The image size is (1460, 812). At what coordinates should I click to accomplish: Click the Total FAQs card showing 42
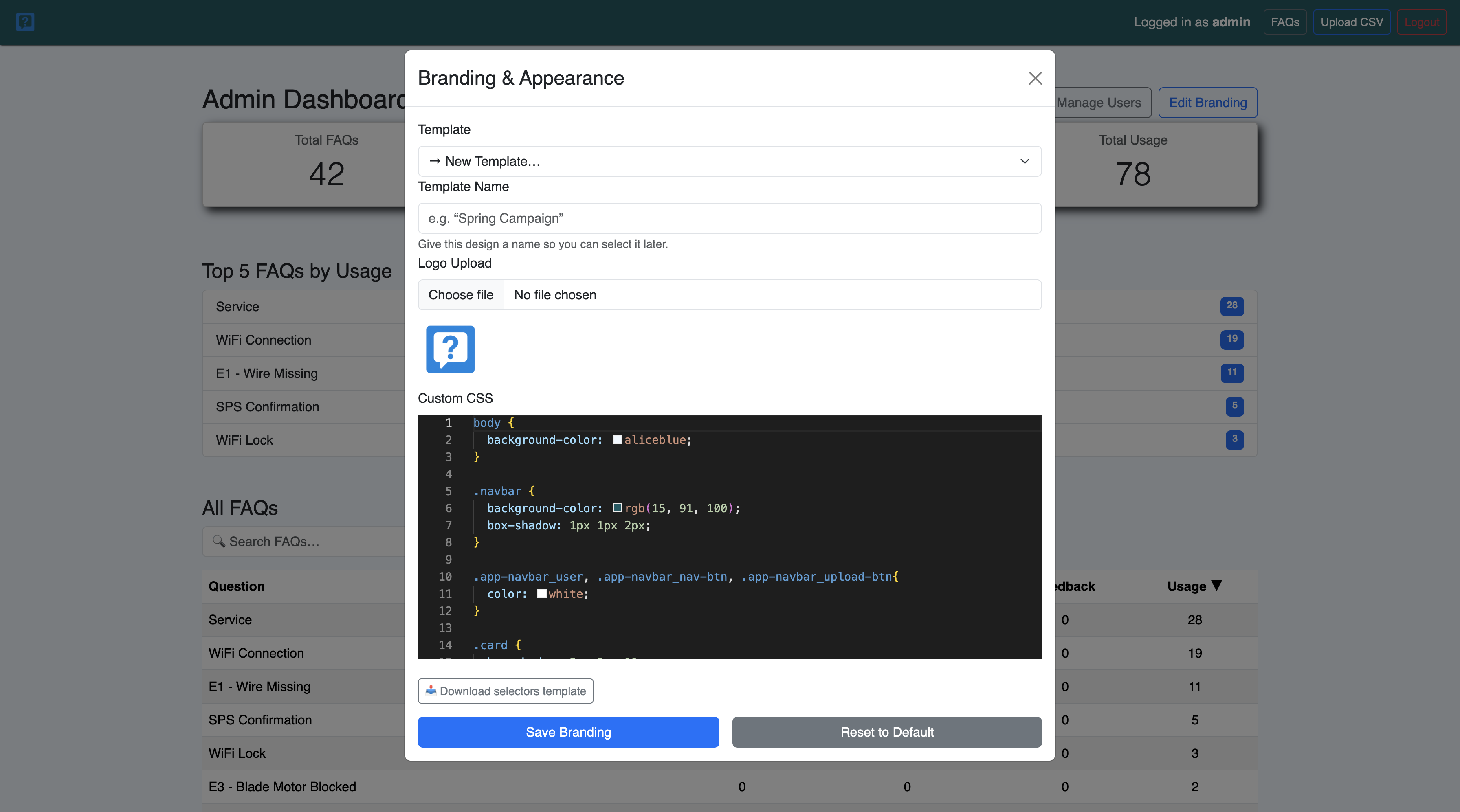point(304,165)
